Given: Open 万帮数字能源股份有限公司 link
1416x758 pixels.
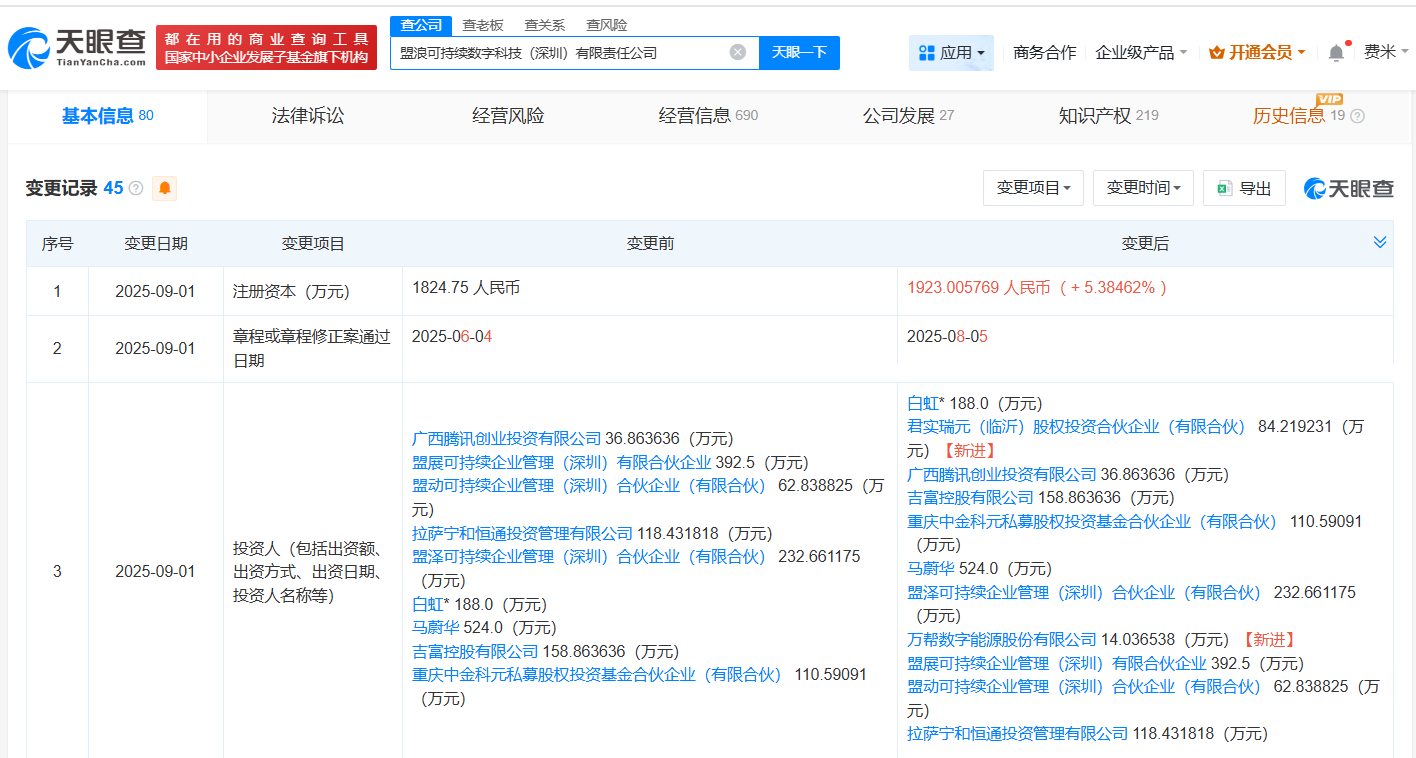Looking at the screenshot, I should pyautogui.click(x=1002, y=640).
